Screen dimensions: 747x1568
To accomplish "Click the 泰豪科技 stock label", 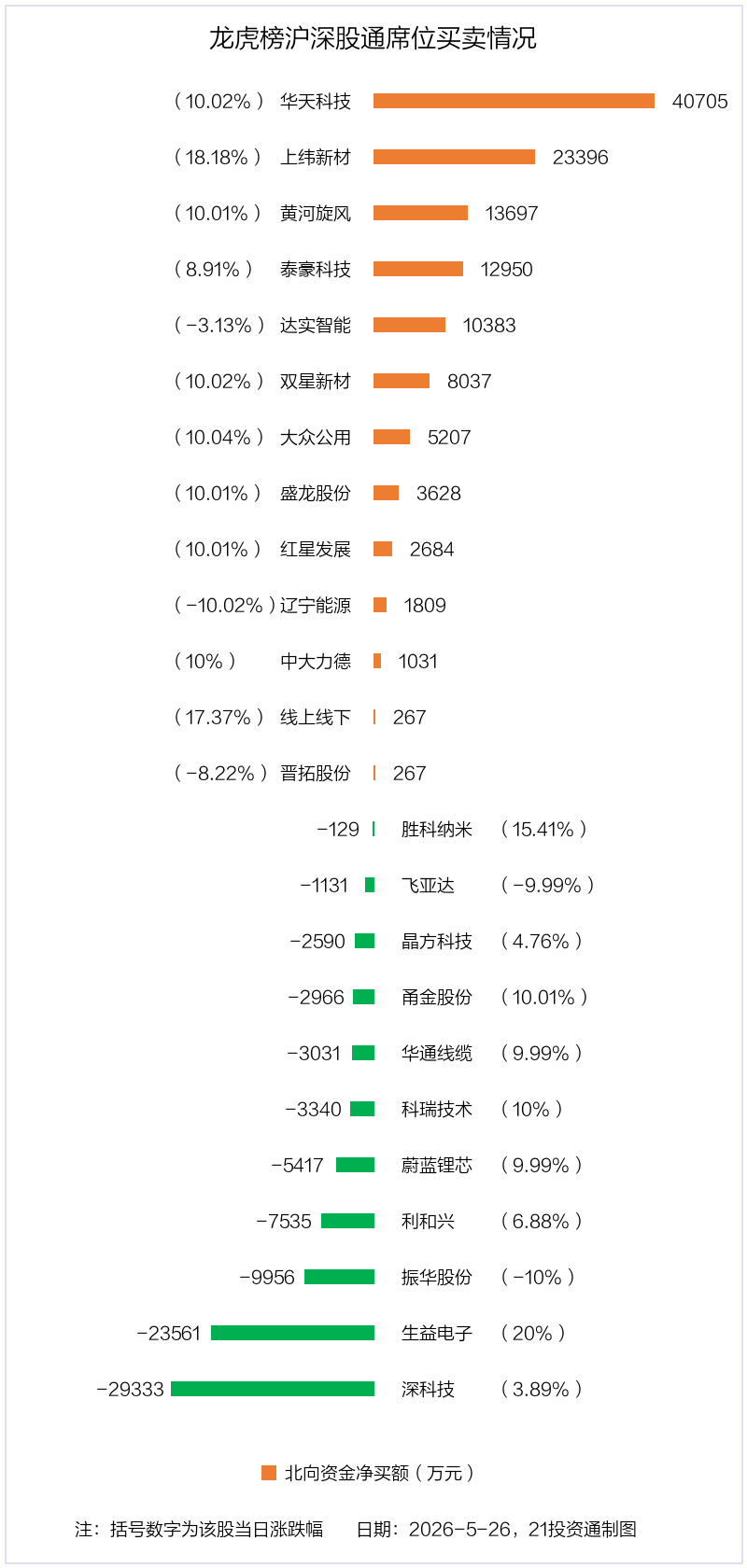I will click(316, 269).
